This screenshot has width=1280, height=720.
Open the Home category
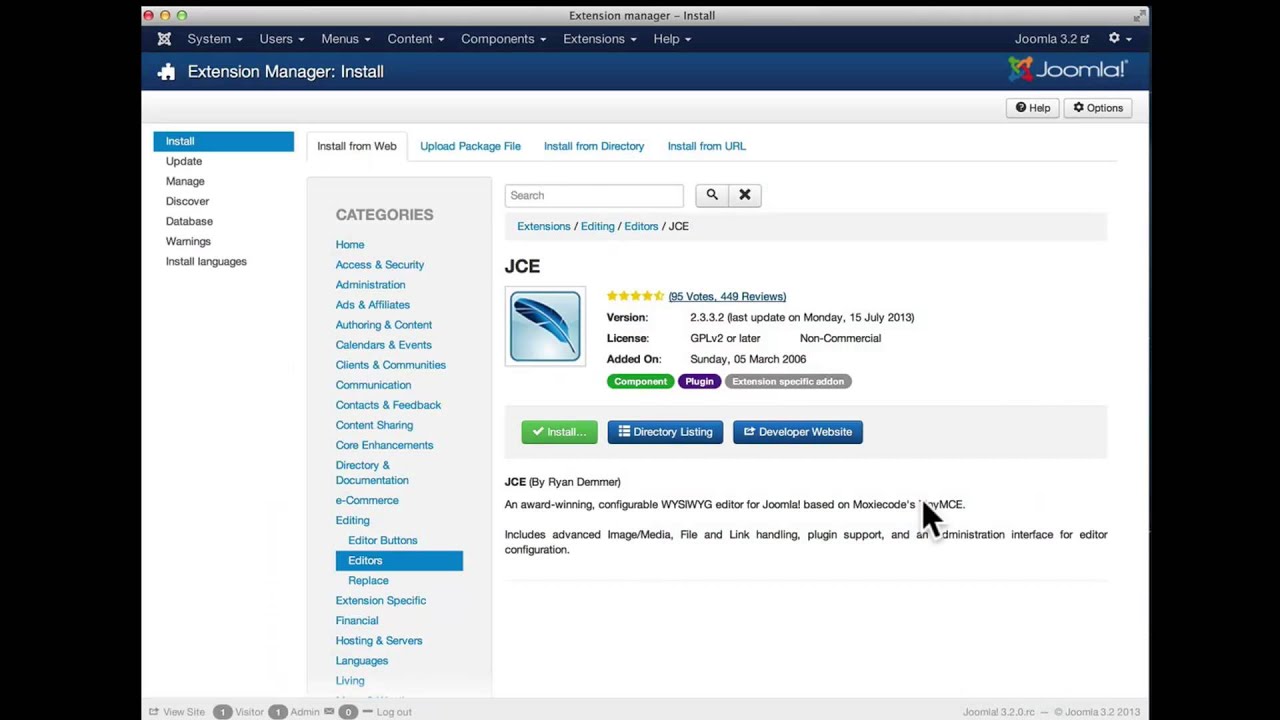point(350,244)
